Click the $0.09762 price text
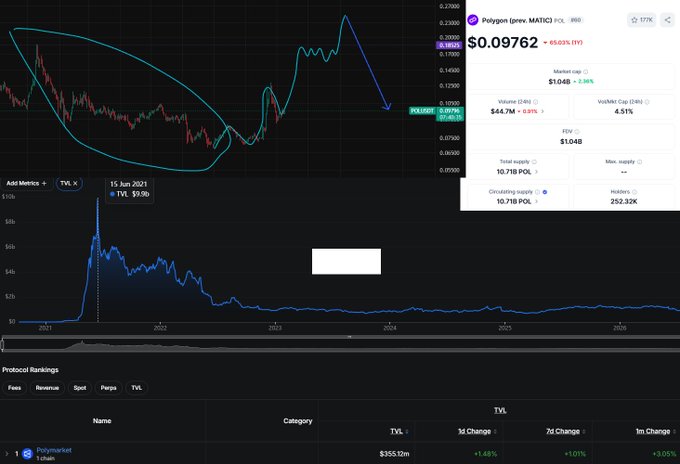The width and height of the screenshot is (680, 464). (x=503, y=42)
